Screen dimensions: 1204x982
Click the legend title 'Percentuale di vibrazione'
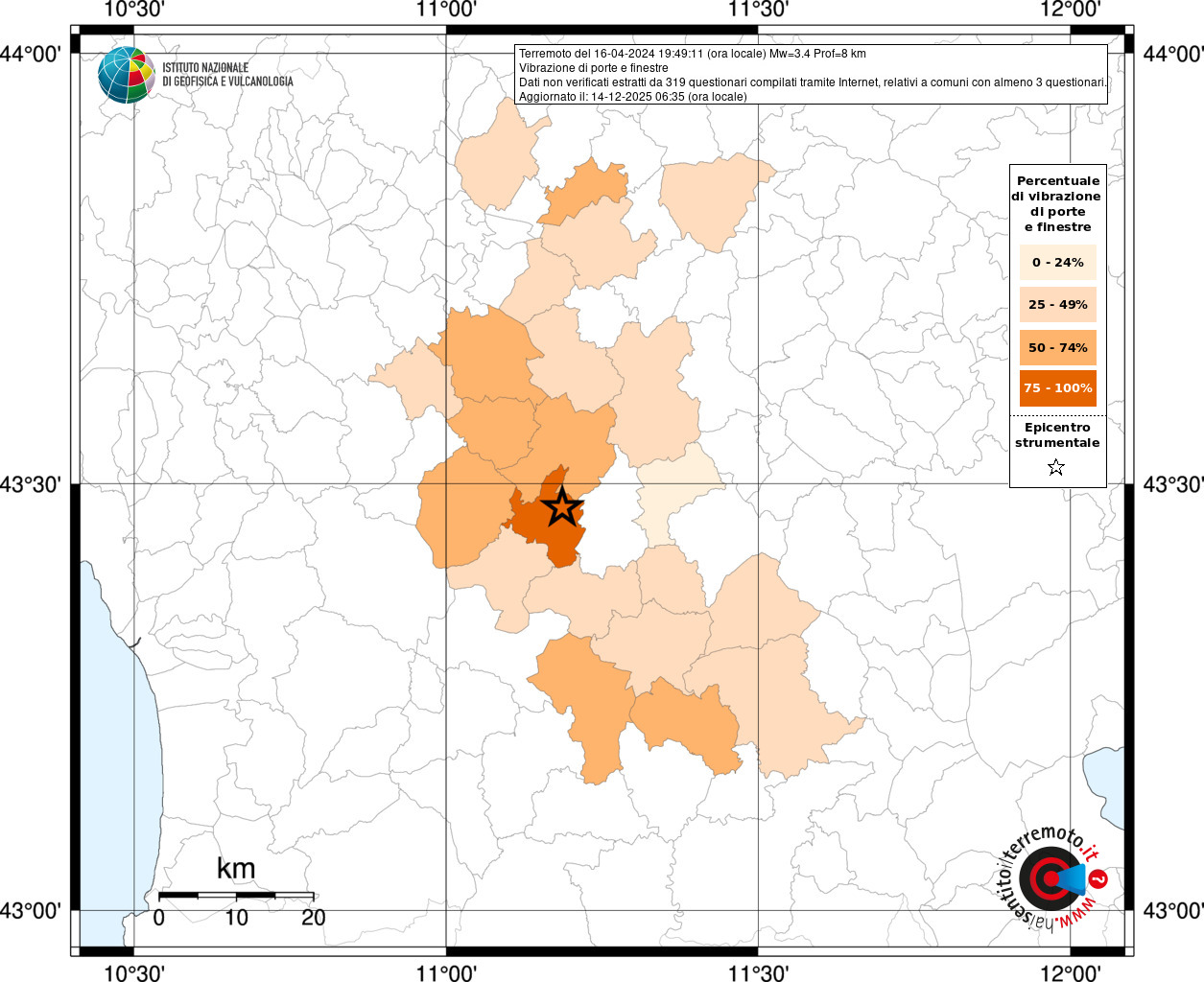pos(1057,203)
